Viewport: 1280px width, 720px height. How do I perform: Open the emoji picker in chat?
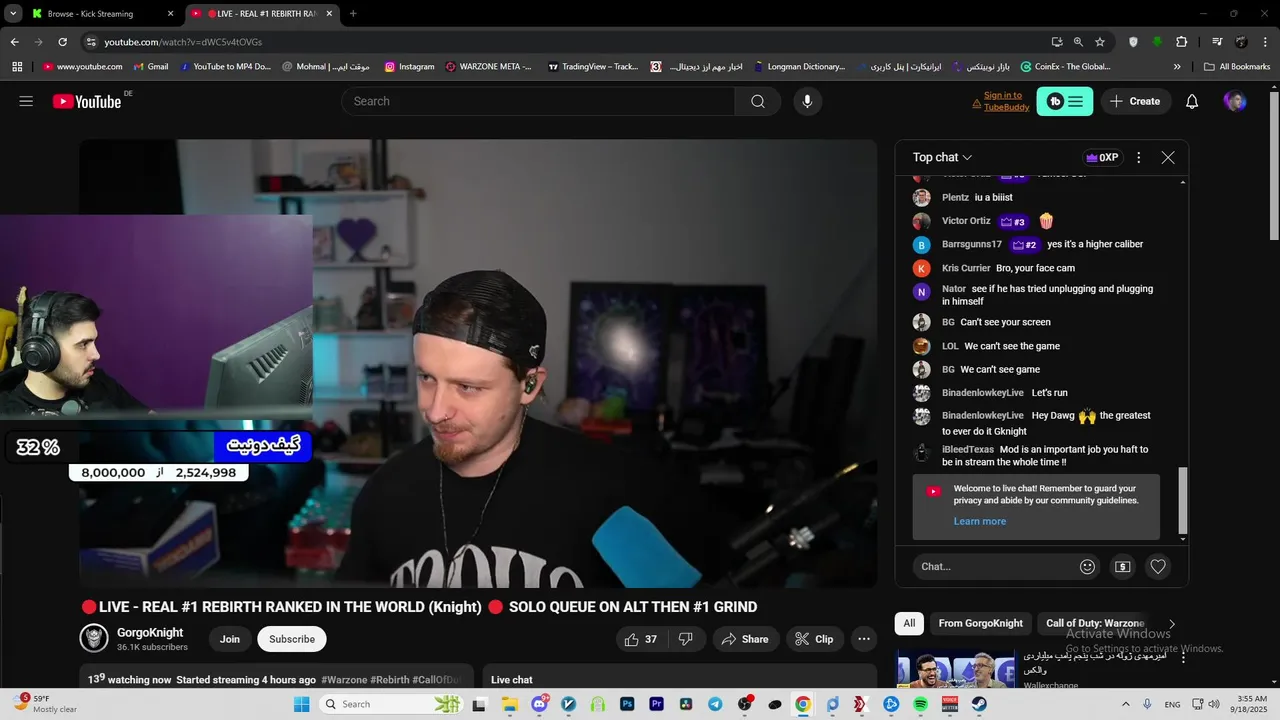[x=1087, y=566]
